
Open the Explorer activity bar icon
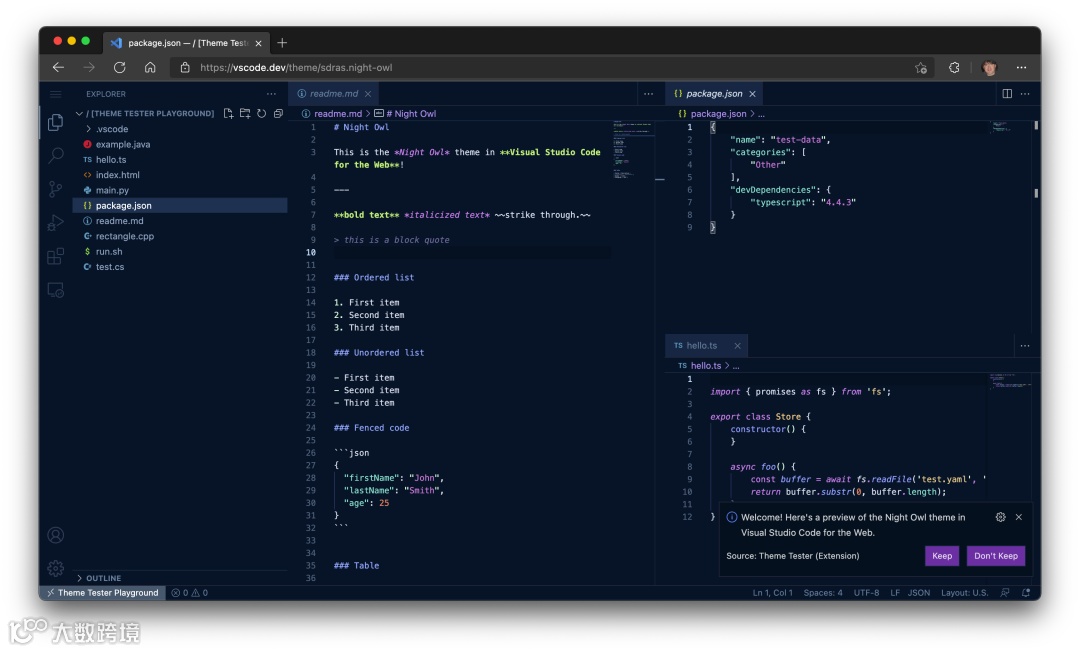(56, 122)
